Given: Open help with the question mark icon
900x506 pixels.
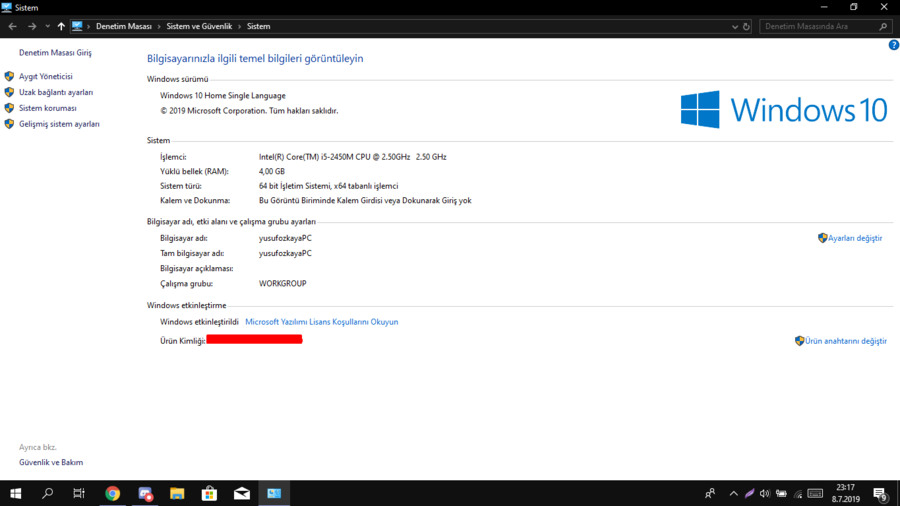Looking at the screenshot, I should coord(894,45).
